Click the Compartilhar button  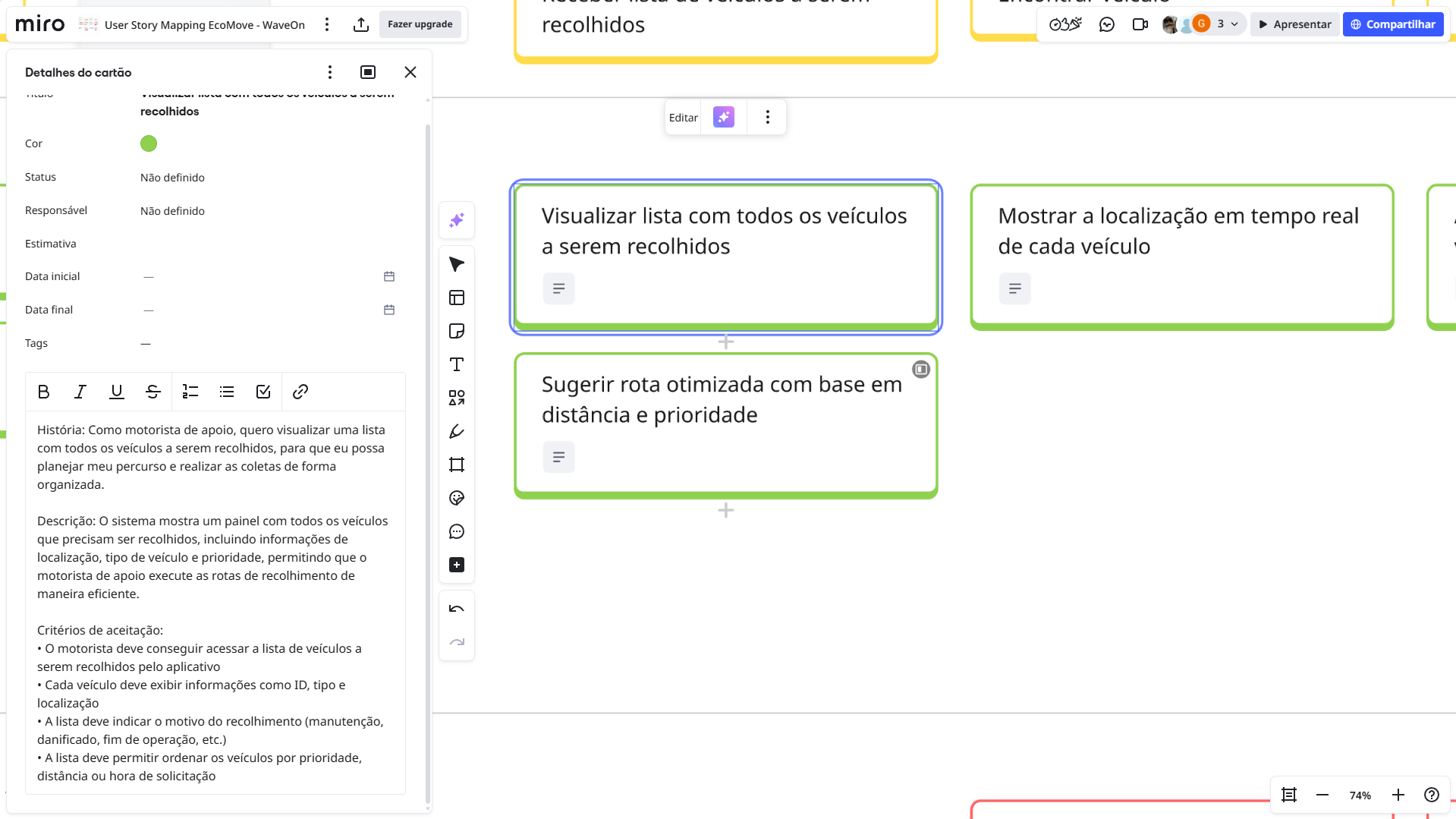[x=1393, y=24]
